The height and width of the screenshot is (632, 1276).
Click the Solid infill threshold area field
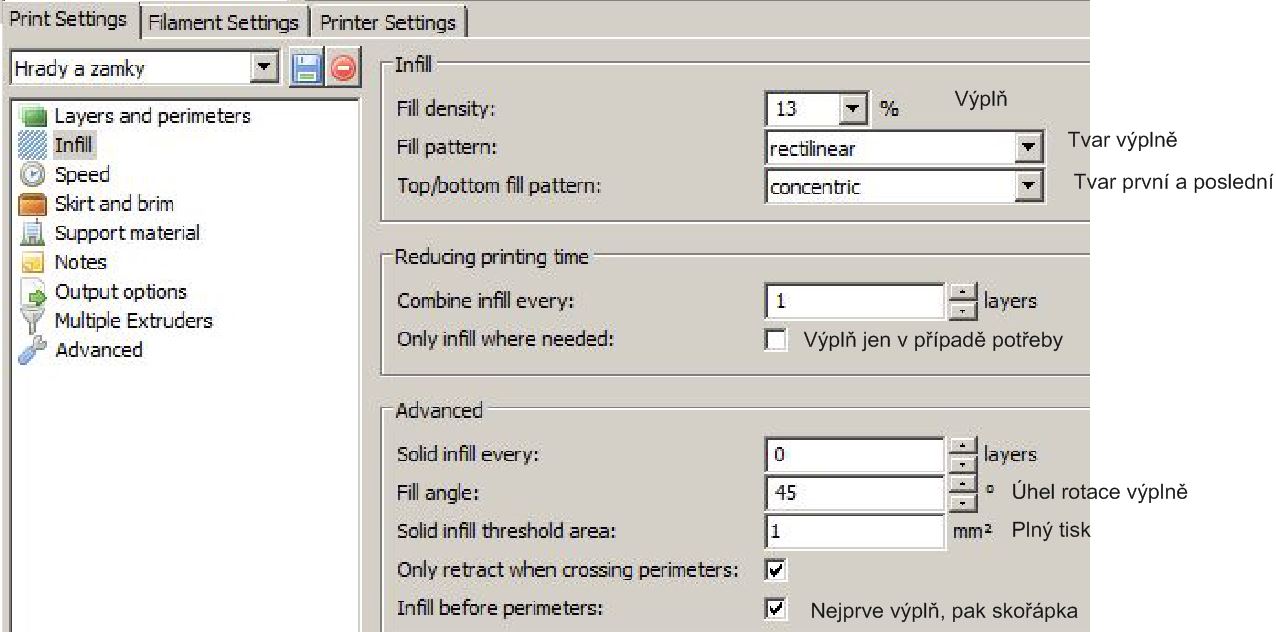854,531
